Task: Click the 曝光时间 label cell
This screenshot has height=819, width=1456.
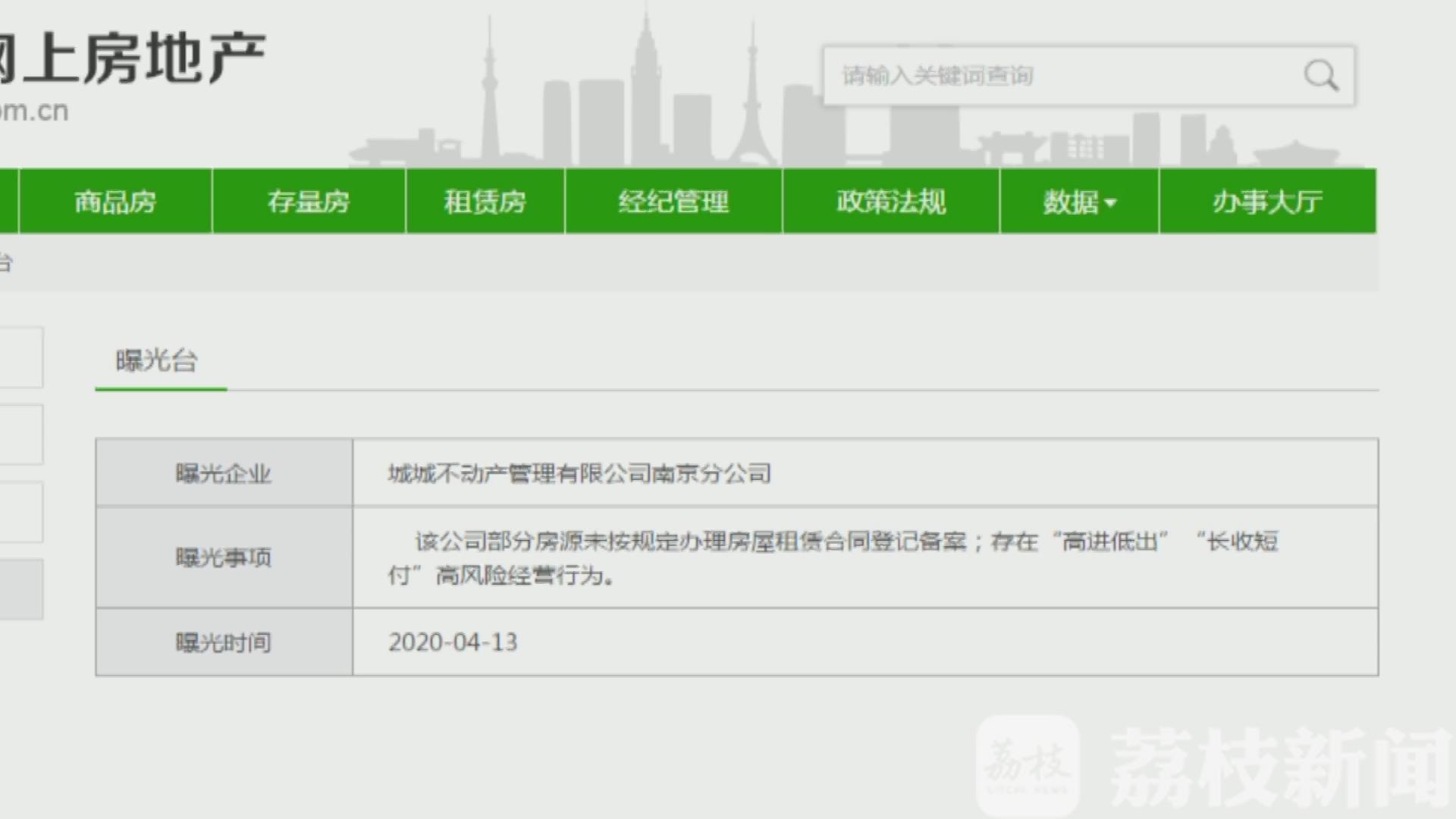Action: 224,642
